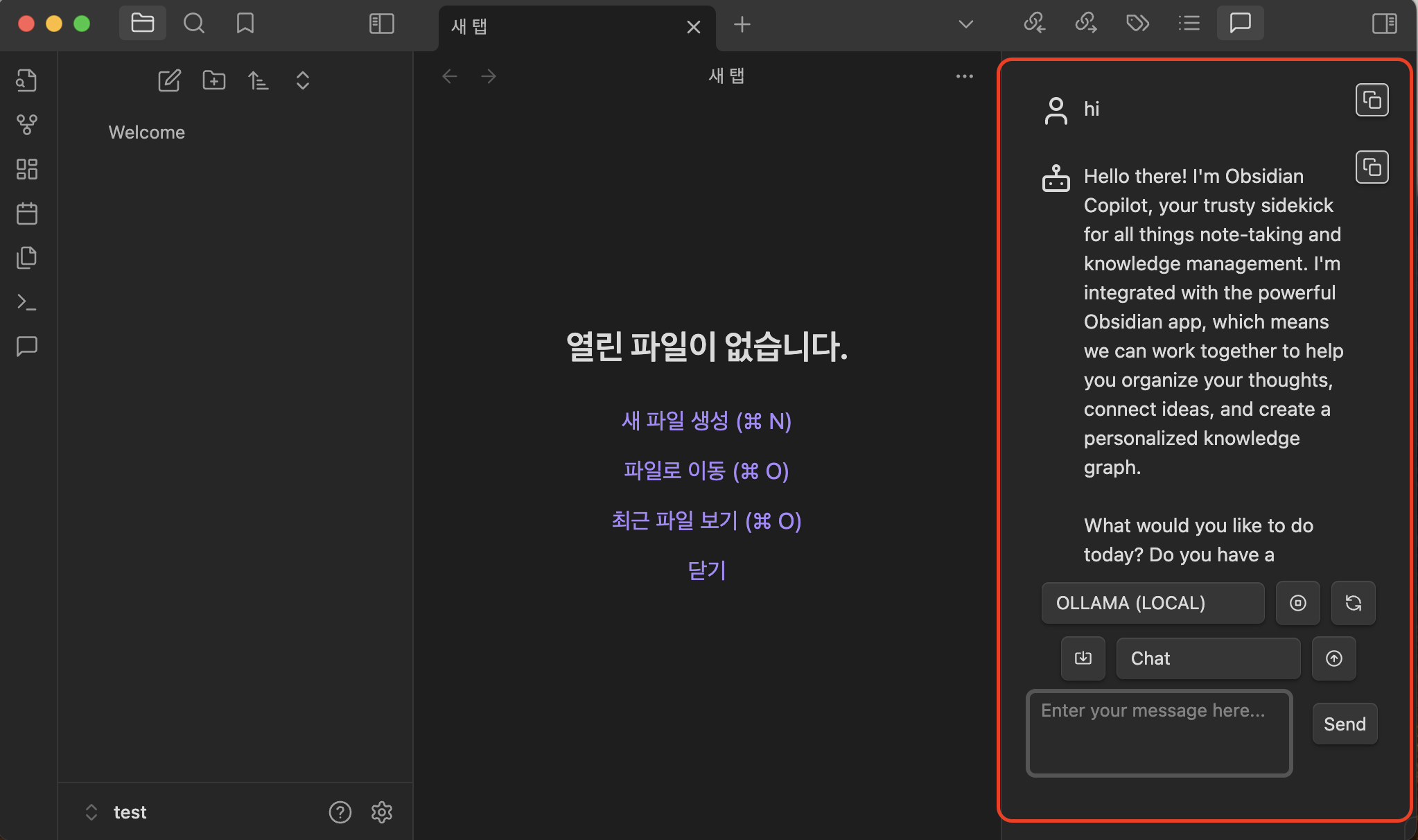
Task: Switch to the tags panel tab
Action: [x=1137, y=24]
